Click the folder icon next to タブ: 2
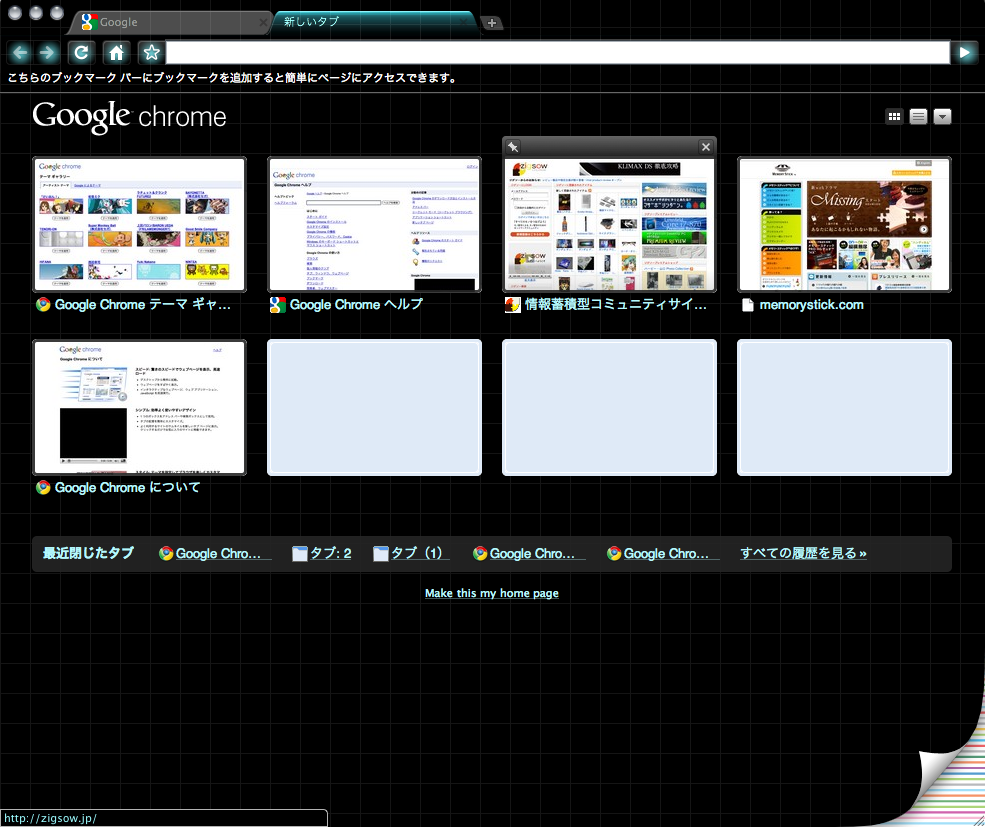 click(x=300, y=554)
